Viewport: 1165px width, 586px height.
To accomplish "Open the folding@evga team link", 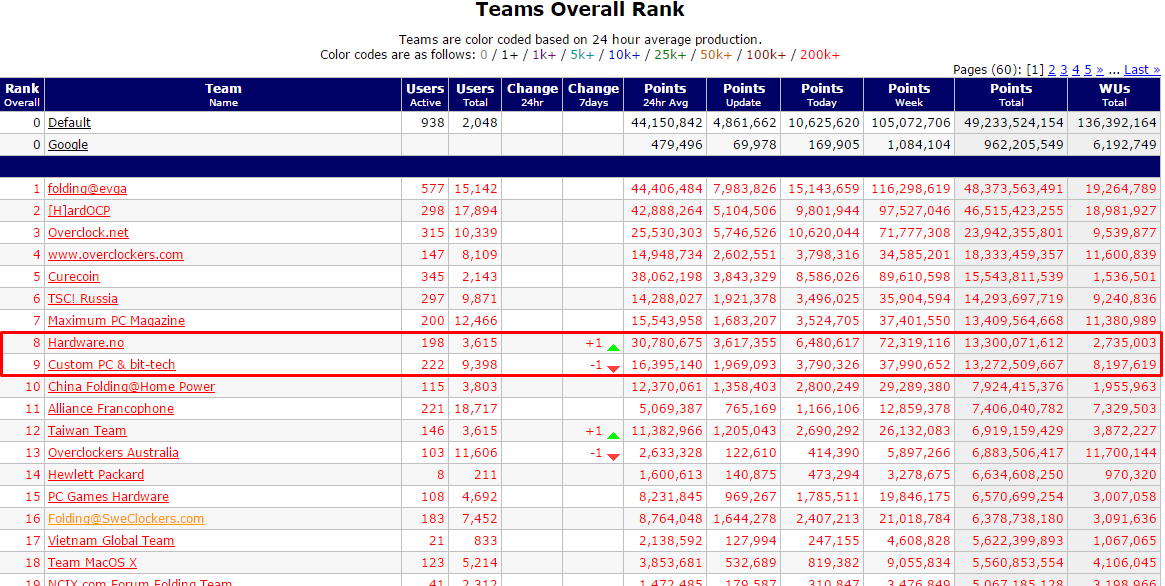I will click(x=87, y=189).
